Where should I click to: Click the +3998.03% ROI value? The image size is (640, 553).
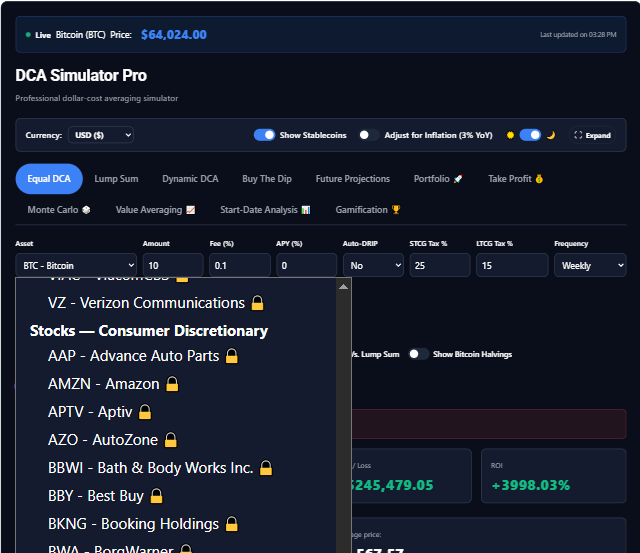click(x=531, y=485)
